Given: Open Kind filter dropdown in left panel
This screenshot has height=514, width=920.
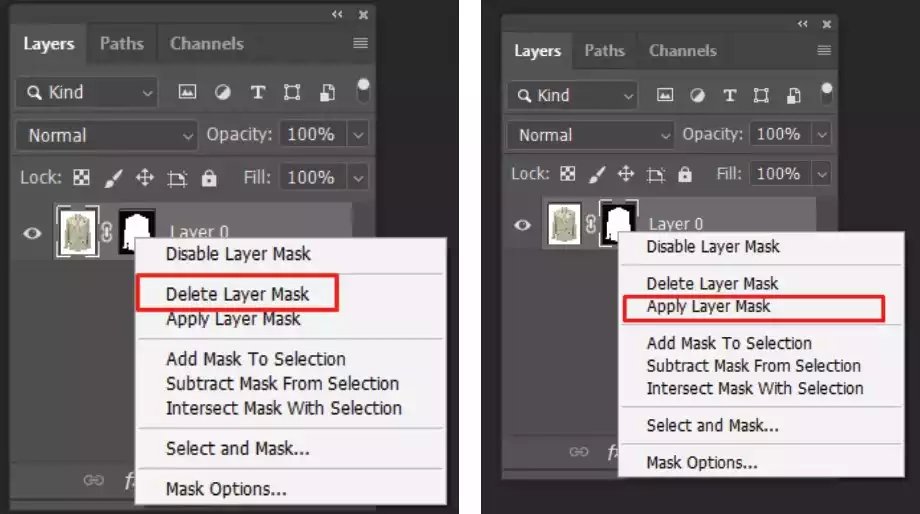Looking at the screenshot, I should tap(87, 92).
